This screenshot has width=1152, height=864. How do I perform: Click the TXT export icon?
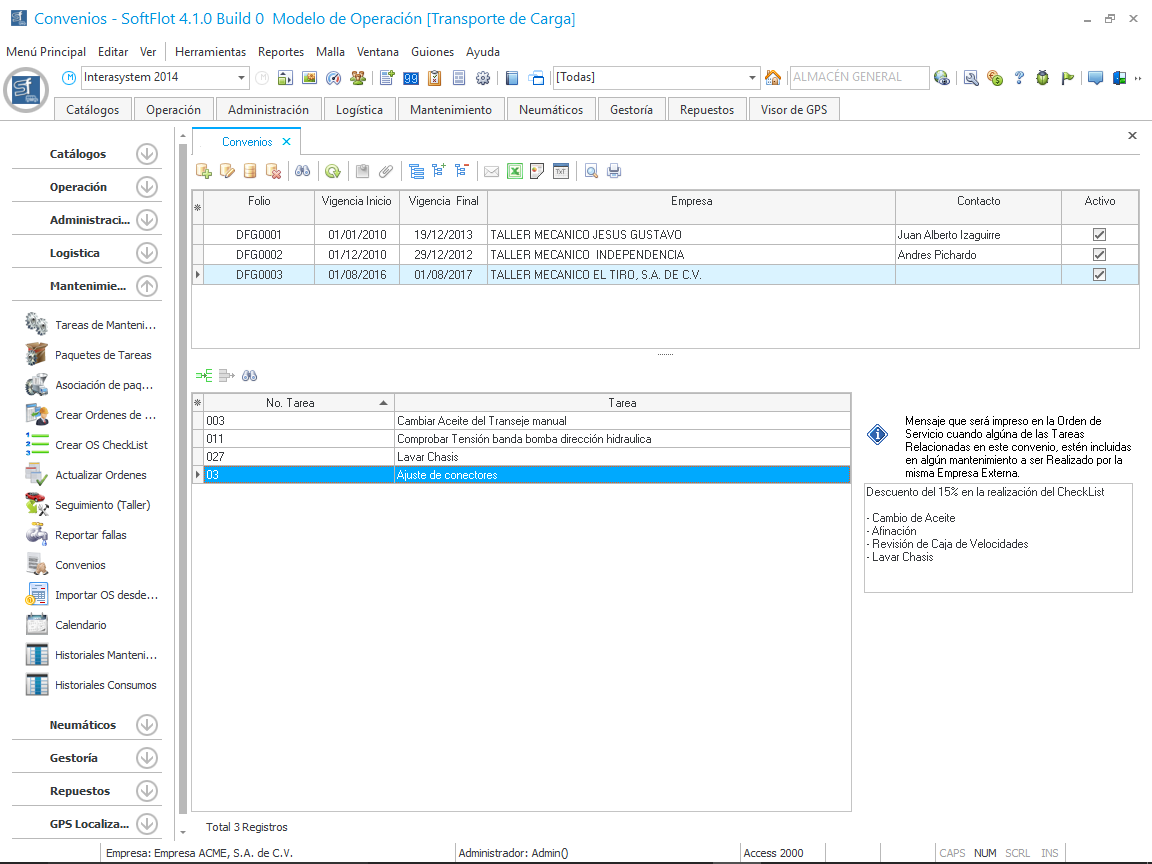[560, 171]
